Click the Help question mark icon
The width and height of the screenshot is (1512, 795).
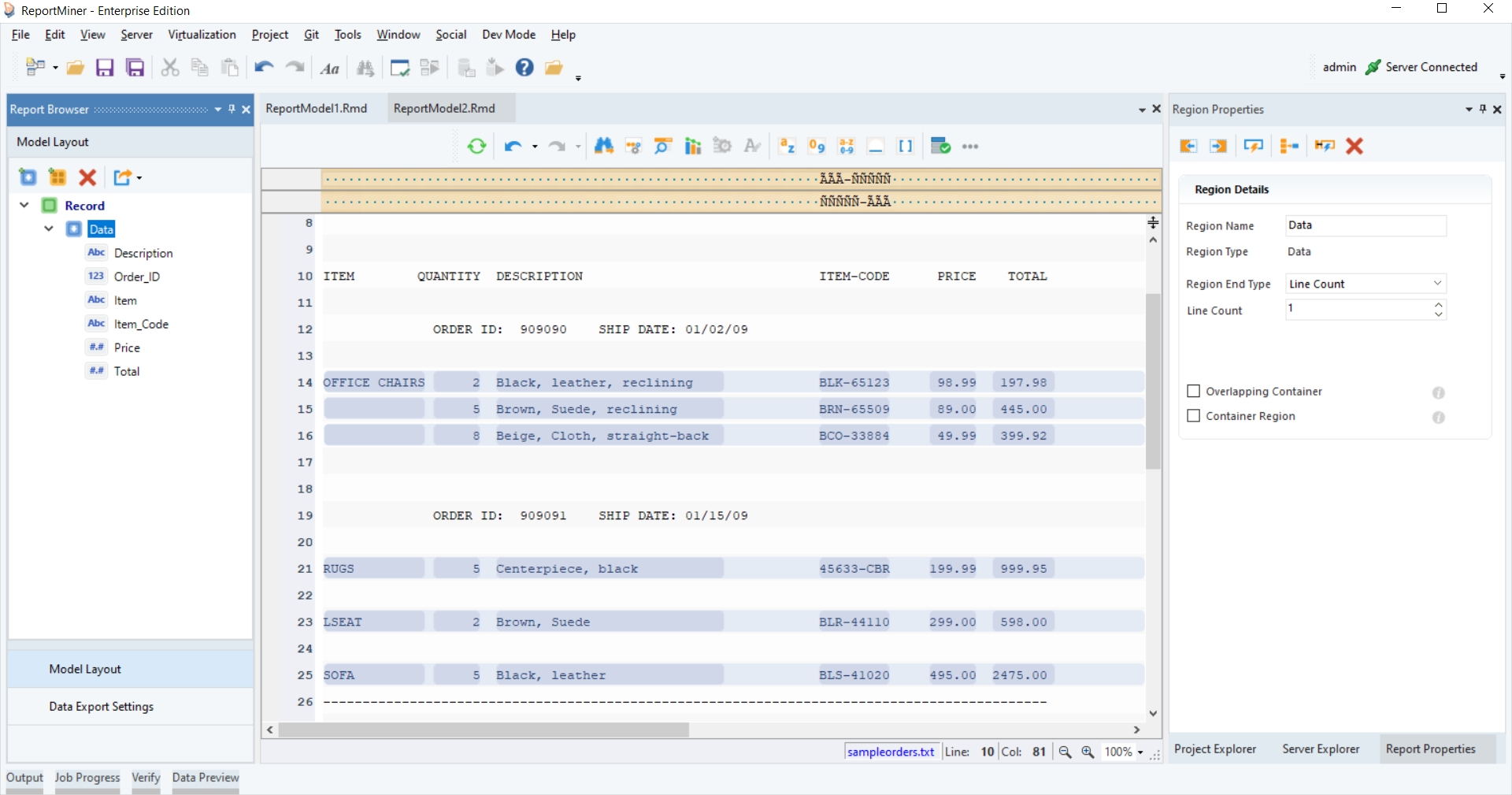coord(524,68)
